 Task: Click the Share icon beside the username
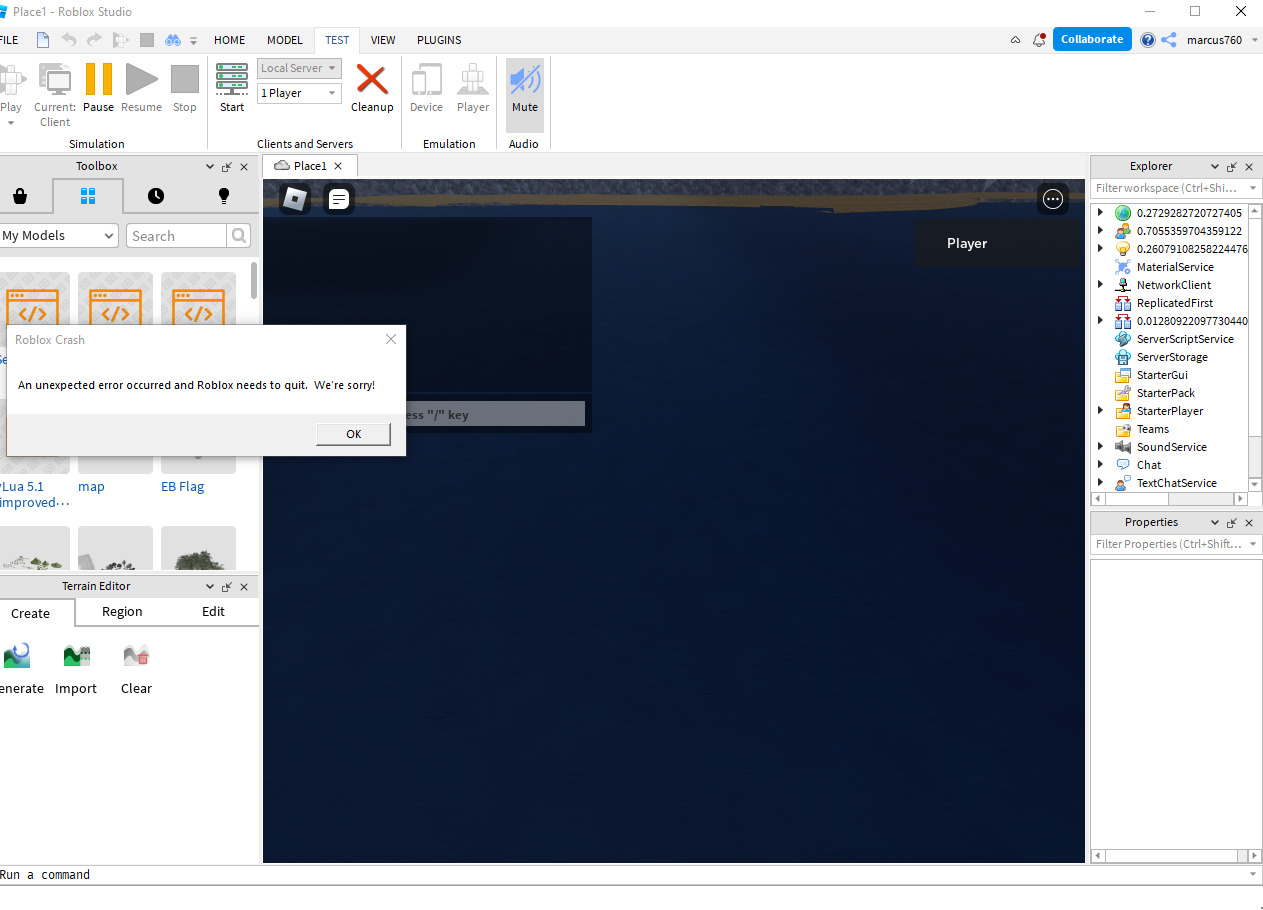(x=1168, y=40)
